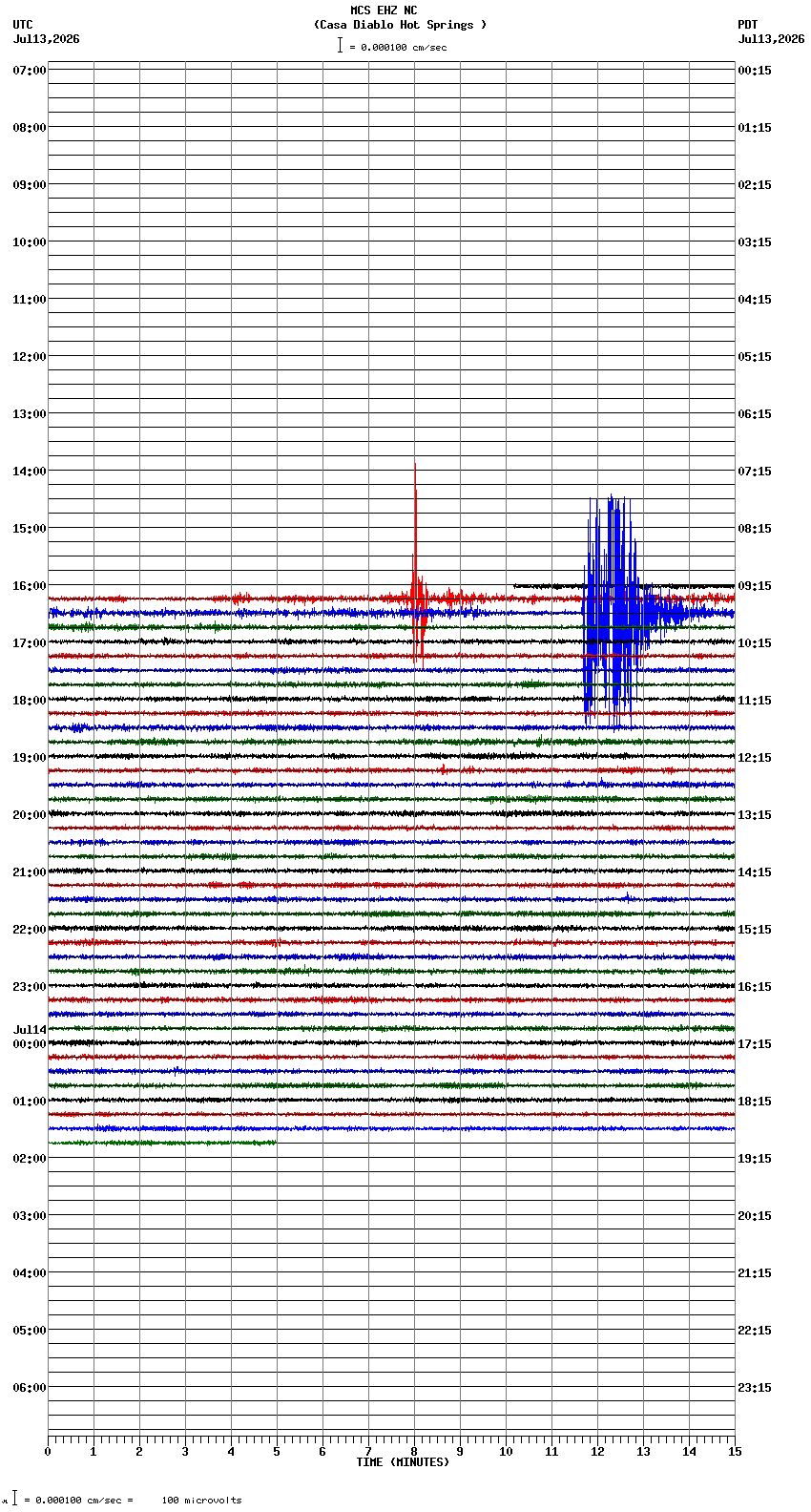Click the short green trace where recording ends

click(x=162, y=1143)
